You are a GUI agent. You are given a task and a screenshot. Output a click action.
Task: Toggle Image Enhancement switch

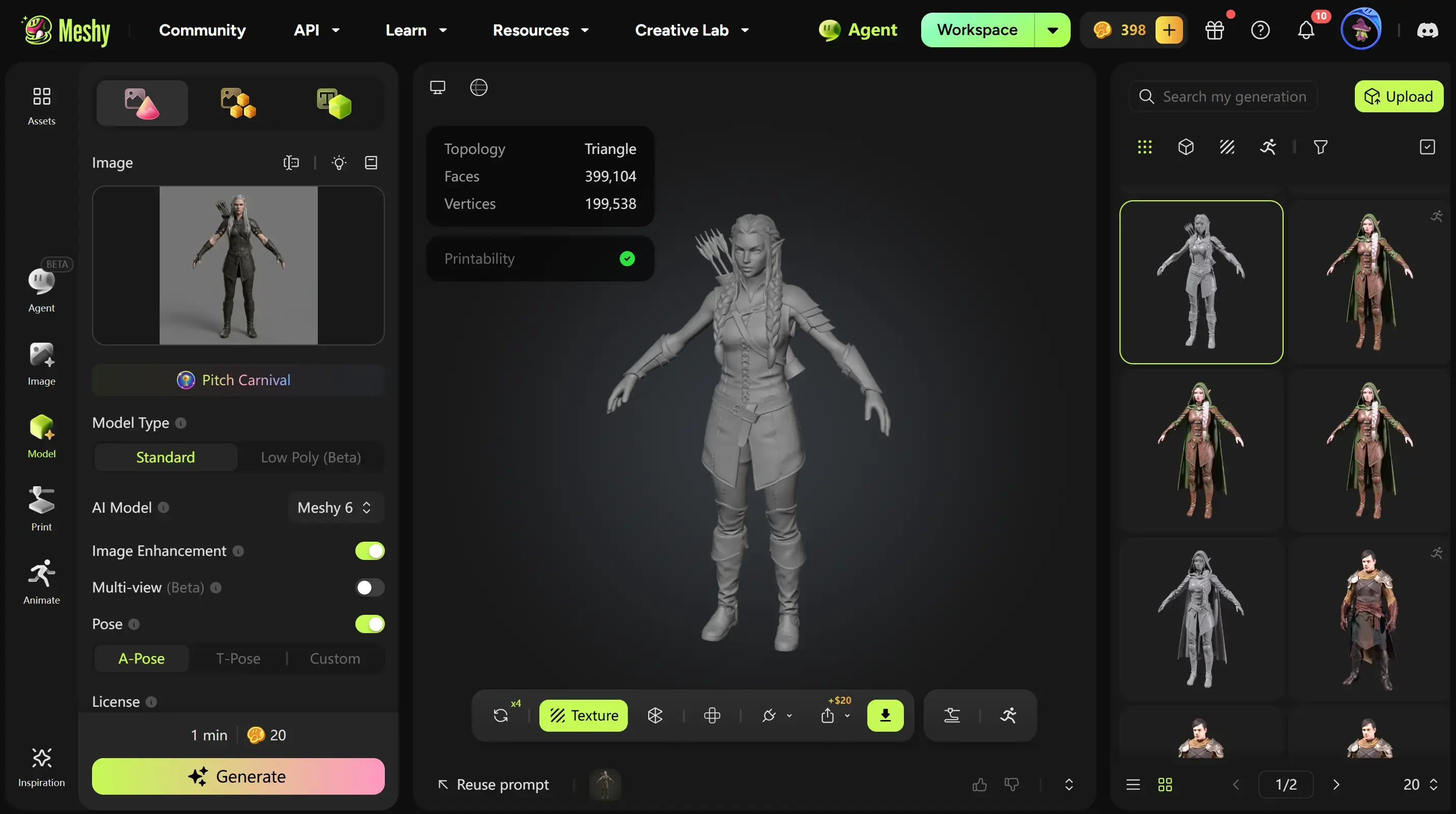(370, 551)
